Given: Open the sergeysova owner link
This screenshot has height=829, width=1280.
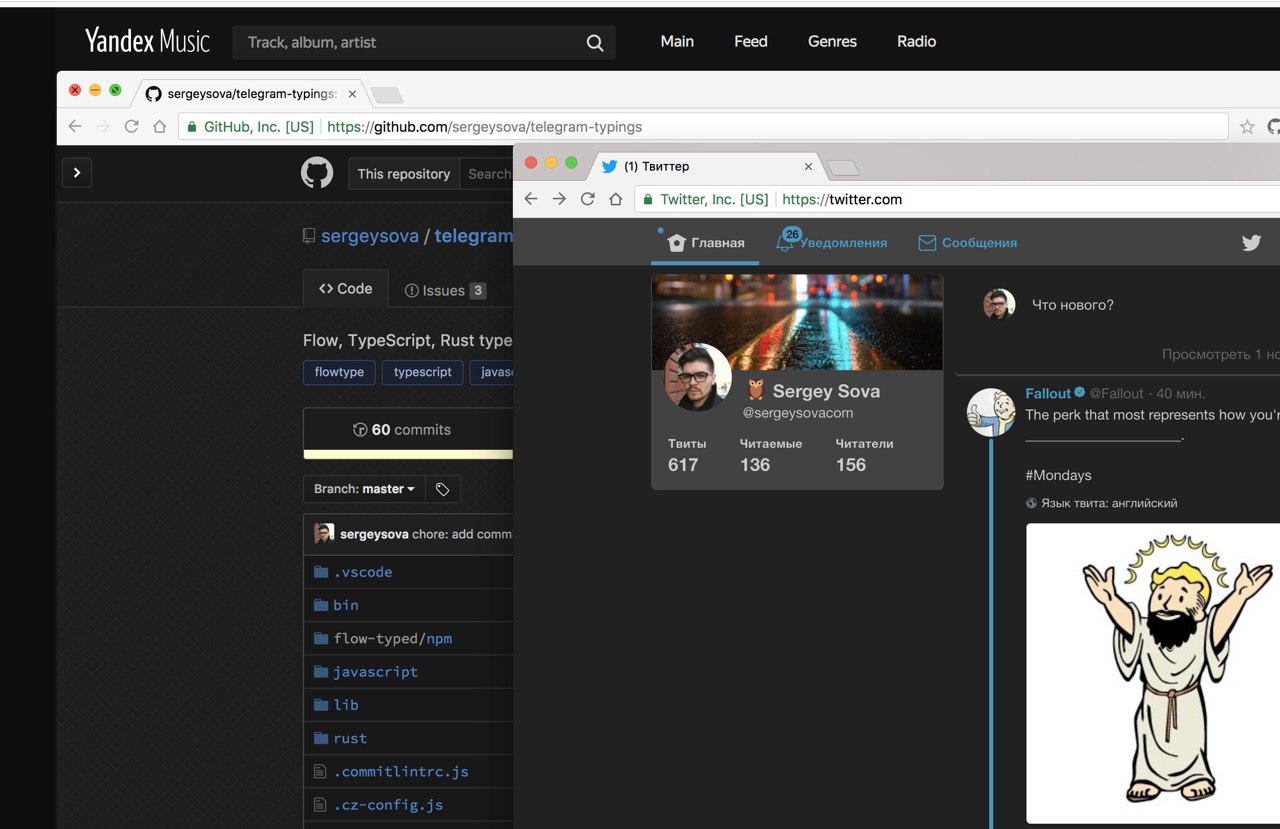Looking at the screenshot, I should (368, 236).
